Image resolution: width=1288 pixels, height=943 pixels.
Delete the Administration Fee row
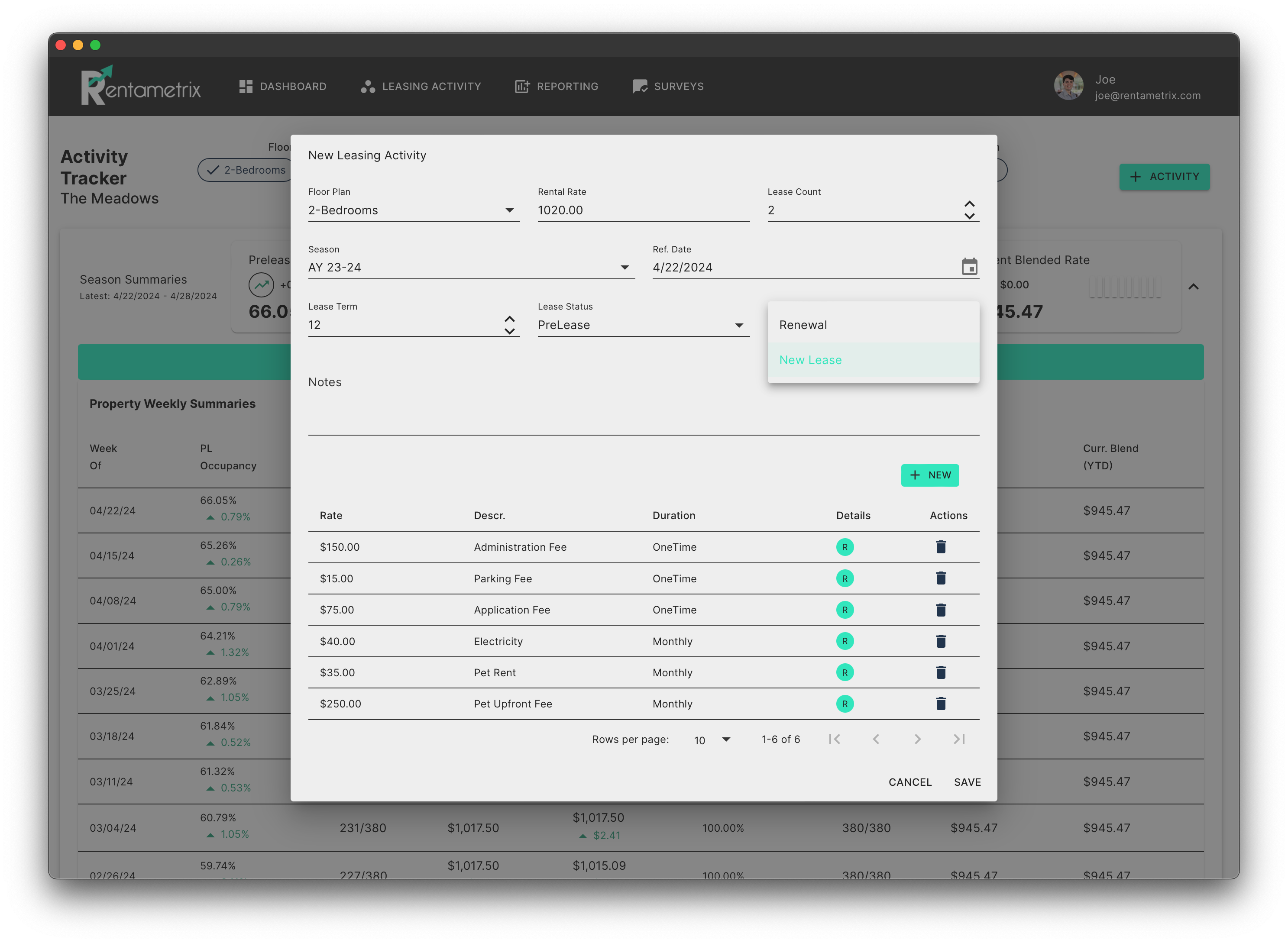pyautogui.click(x=941, y=547)
